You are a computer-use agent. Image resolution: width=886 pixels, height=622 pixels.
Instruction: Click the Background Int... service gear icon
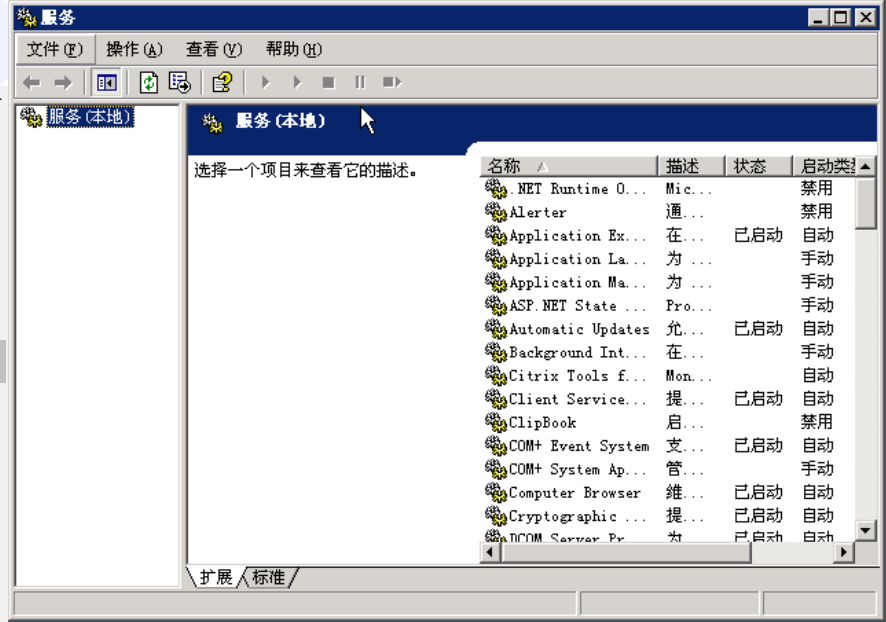click(x=496, y=352)
